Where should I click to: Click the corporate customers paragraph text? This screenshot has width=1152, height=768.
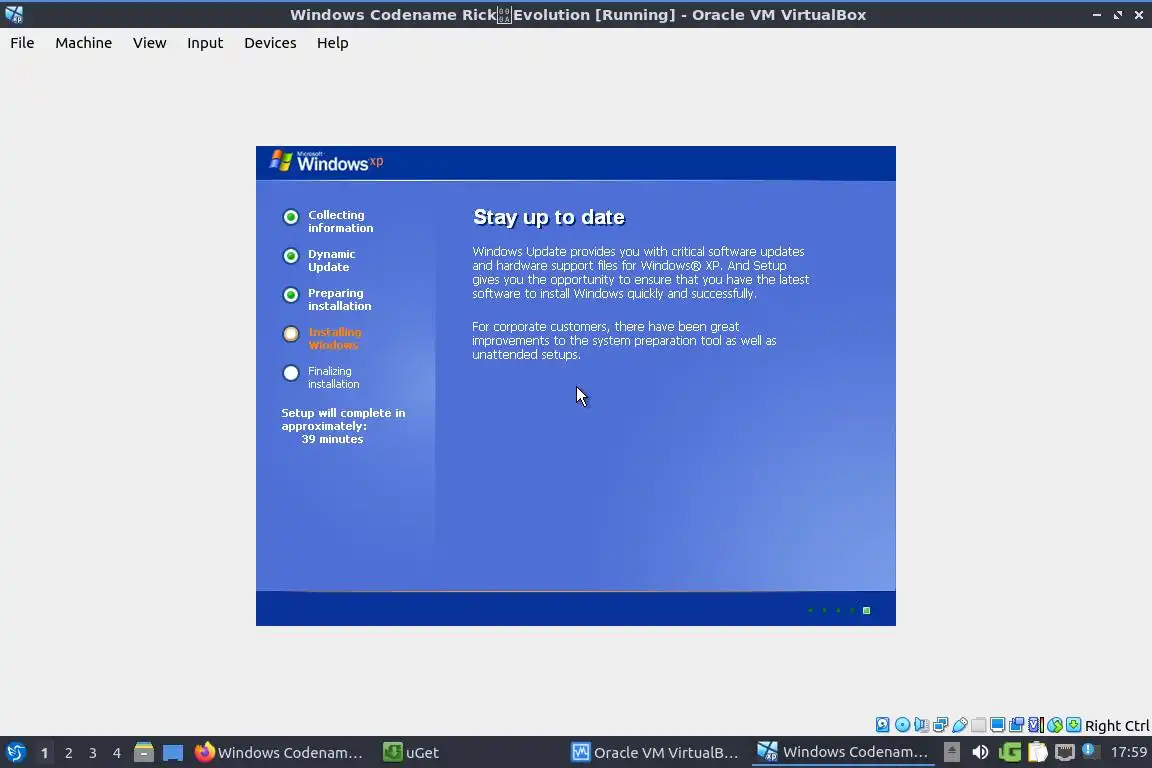(624, 340)
